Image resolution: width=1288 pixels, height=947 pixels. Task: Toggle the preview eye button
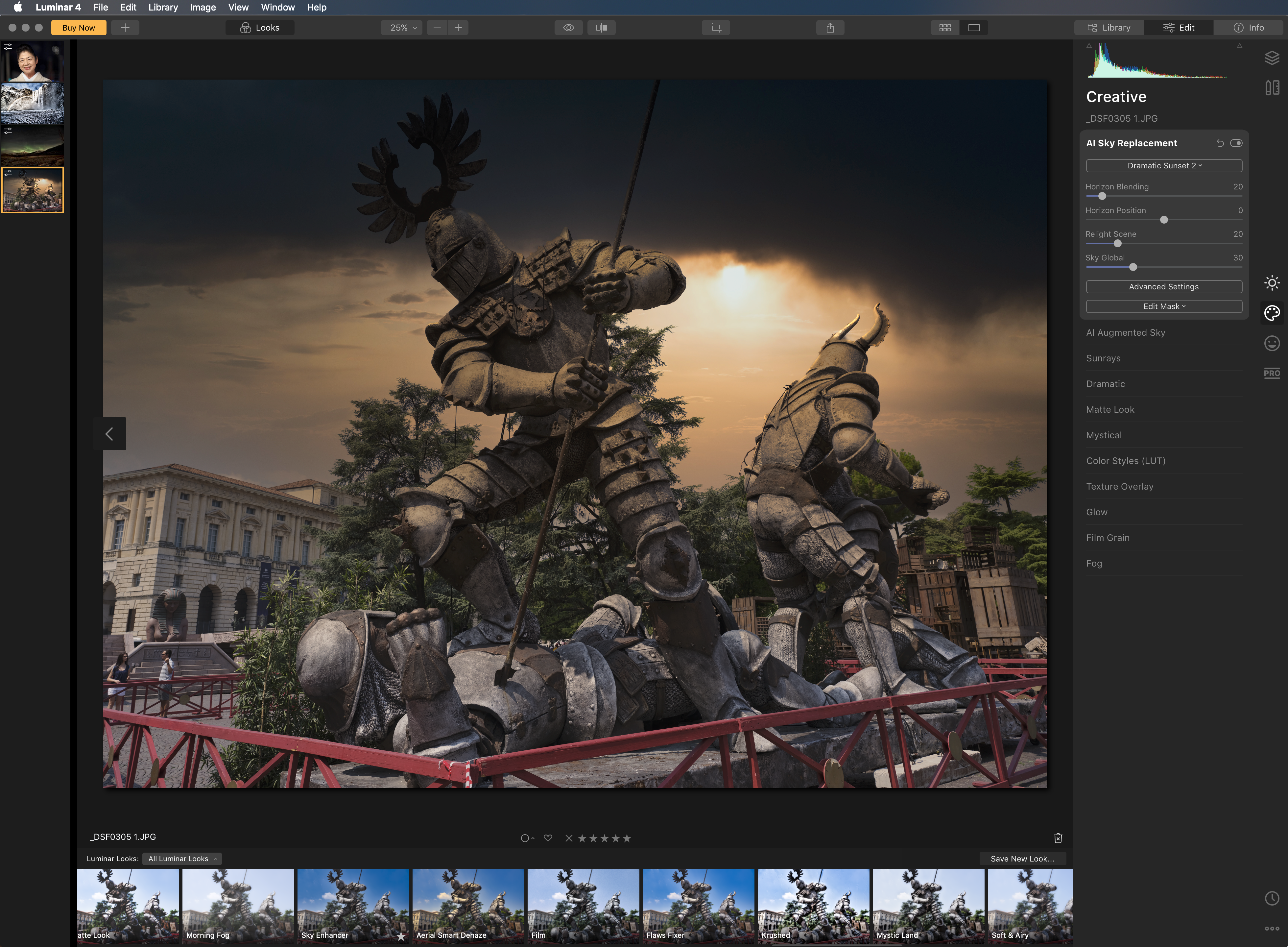point(568,28)
